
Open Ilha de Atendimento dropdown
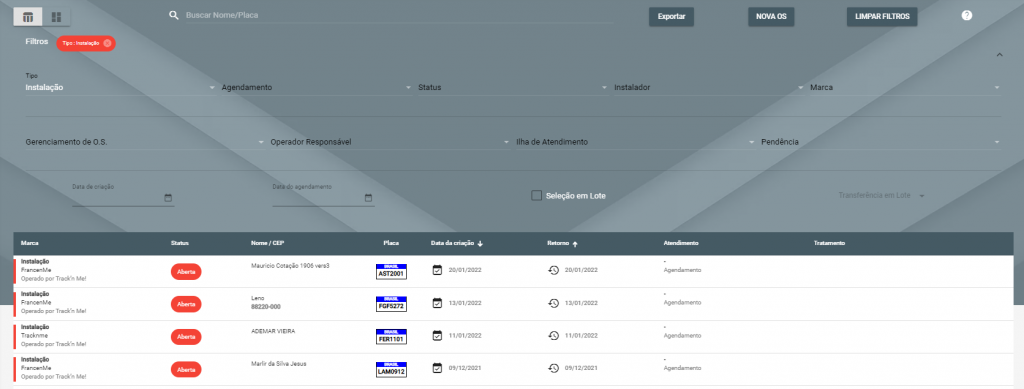pos(635,142)
